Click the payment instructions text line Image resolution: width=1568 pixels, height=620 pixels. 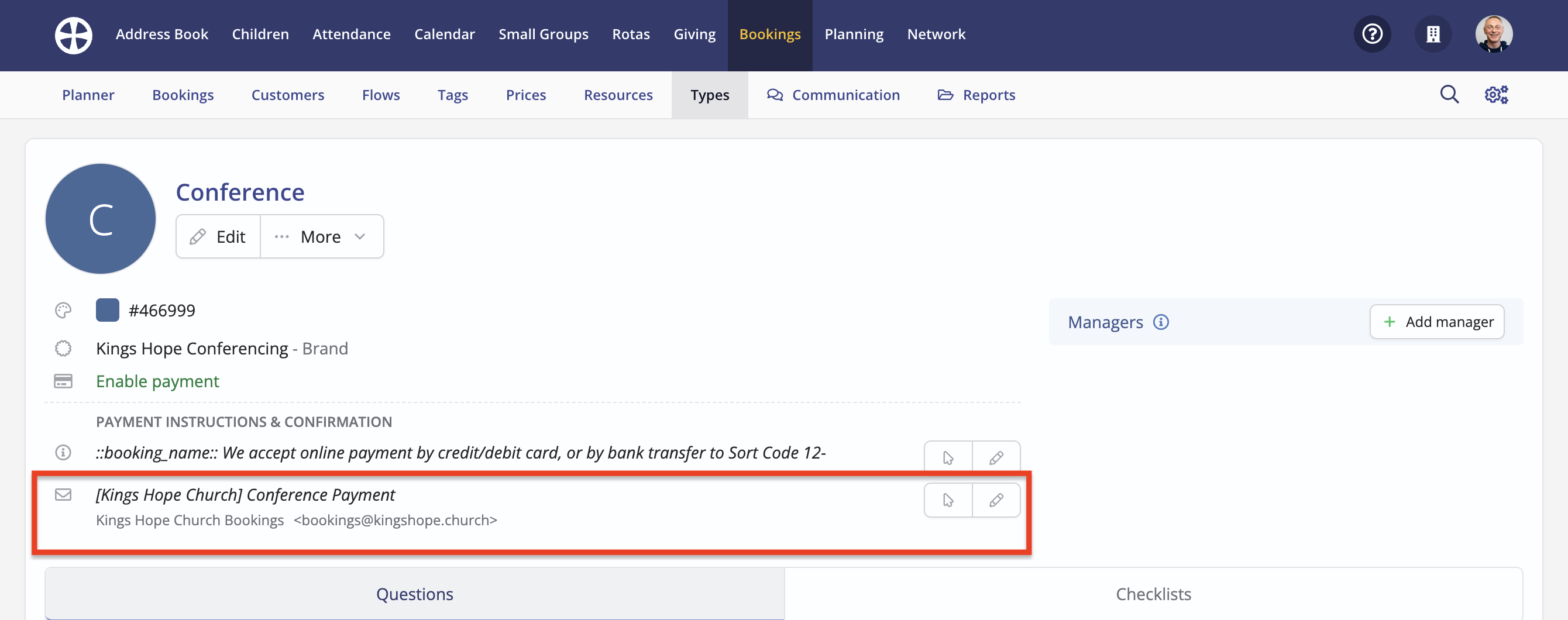click(461, 453)
